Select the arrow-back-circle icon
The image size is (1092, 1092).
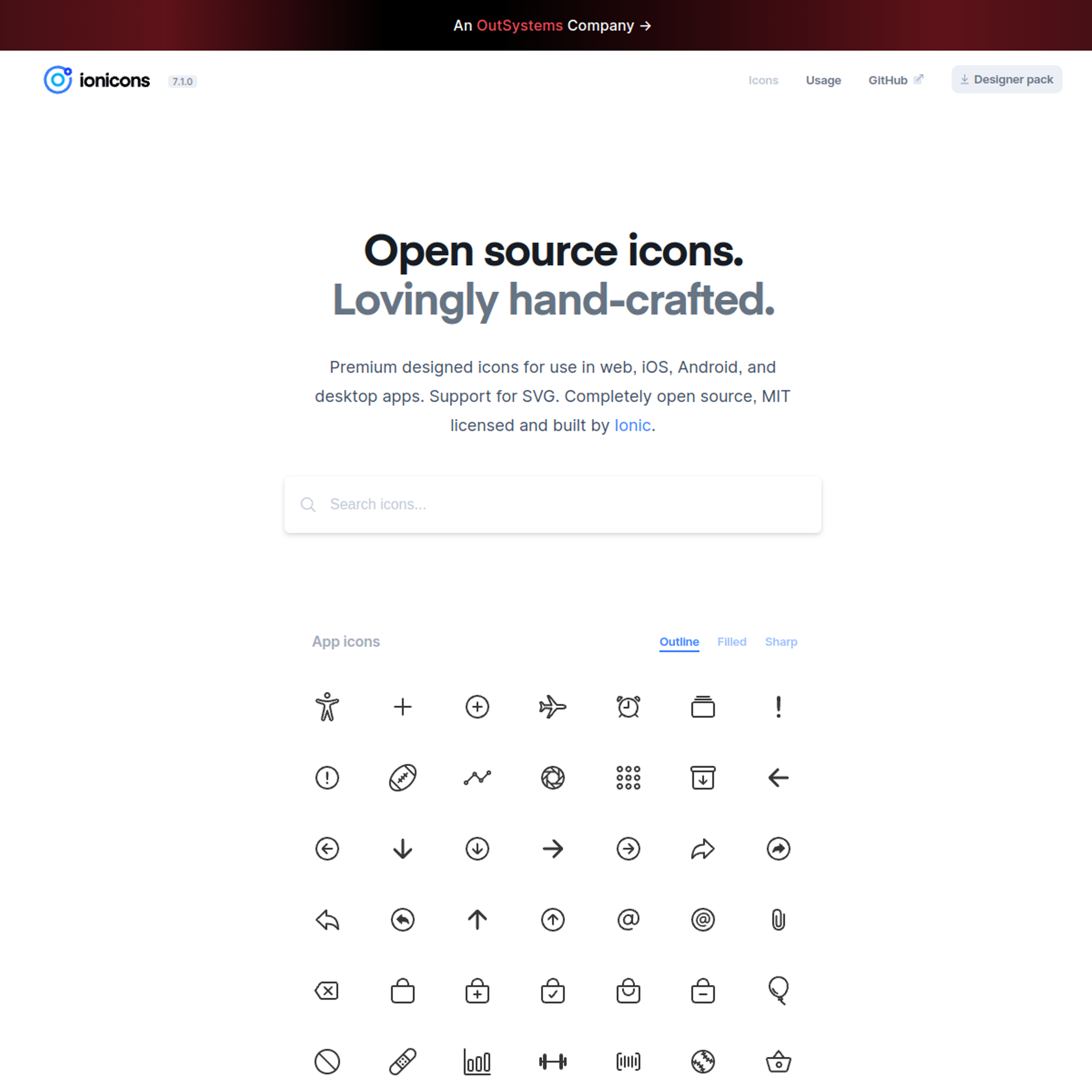[x=327, y=848]
